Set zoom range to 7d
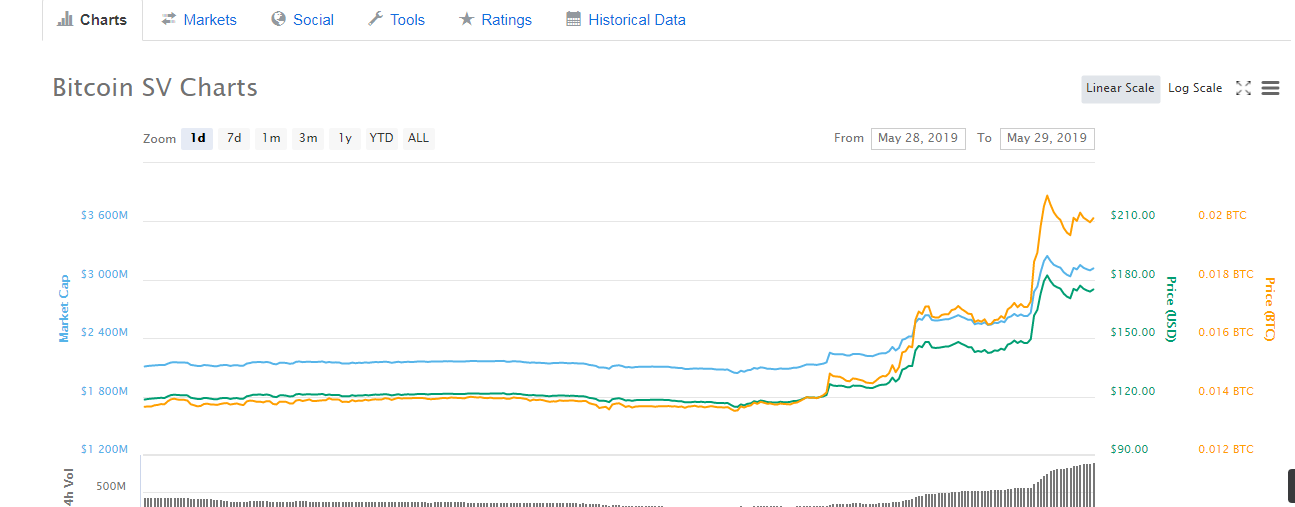Viewport: 1295px width, 507px height. [x=234, y=138]
